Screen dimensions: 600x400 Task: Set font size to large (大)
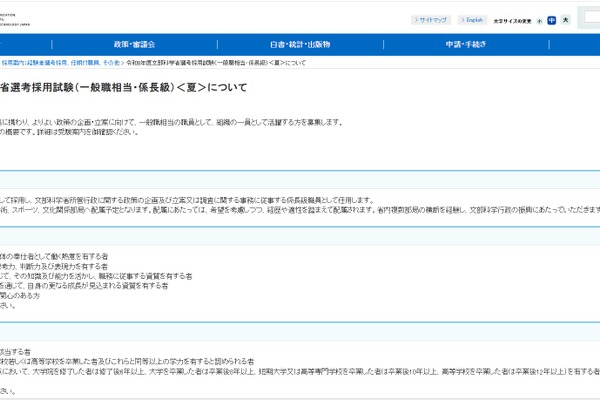tap(566, 20)
